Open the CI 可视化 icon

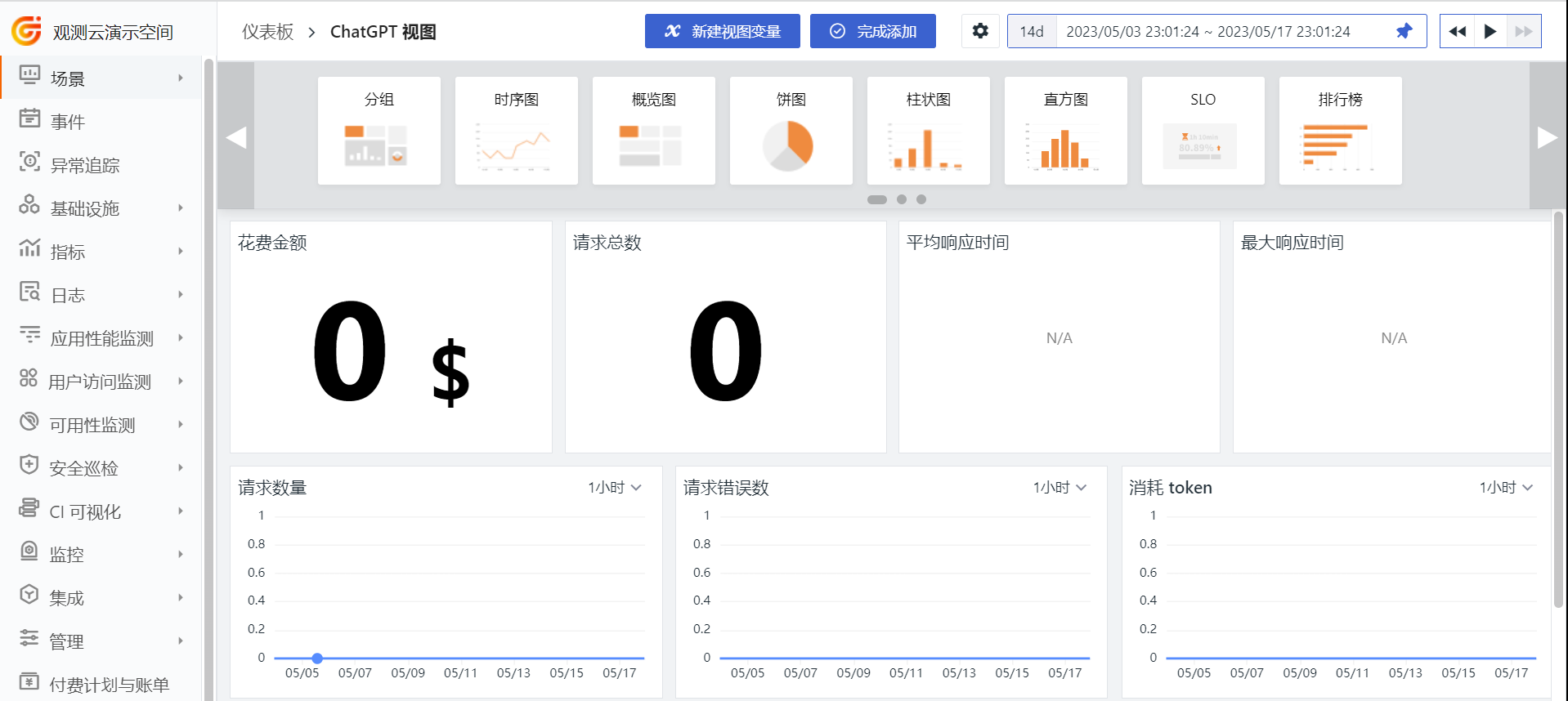[29, 509]
